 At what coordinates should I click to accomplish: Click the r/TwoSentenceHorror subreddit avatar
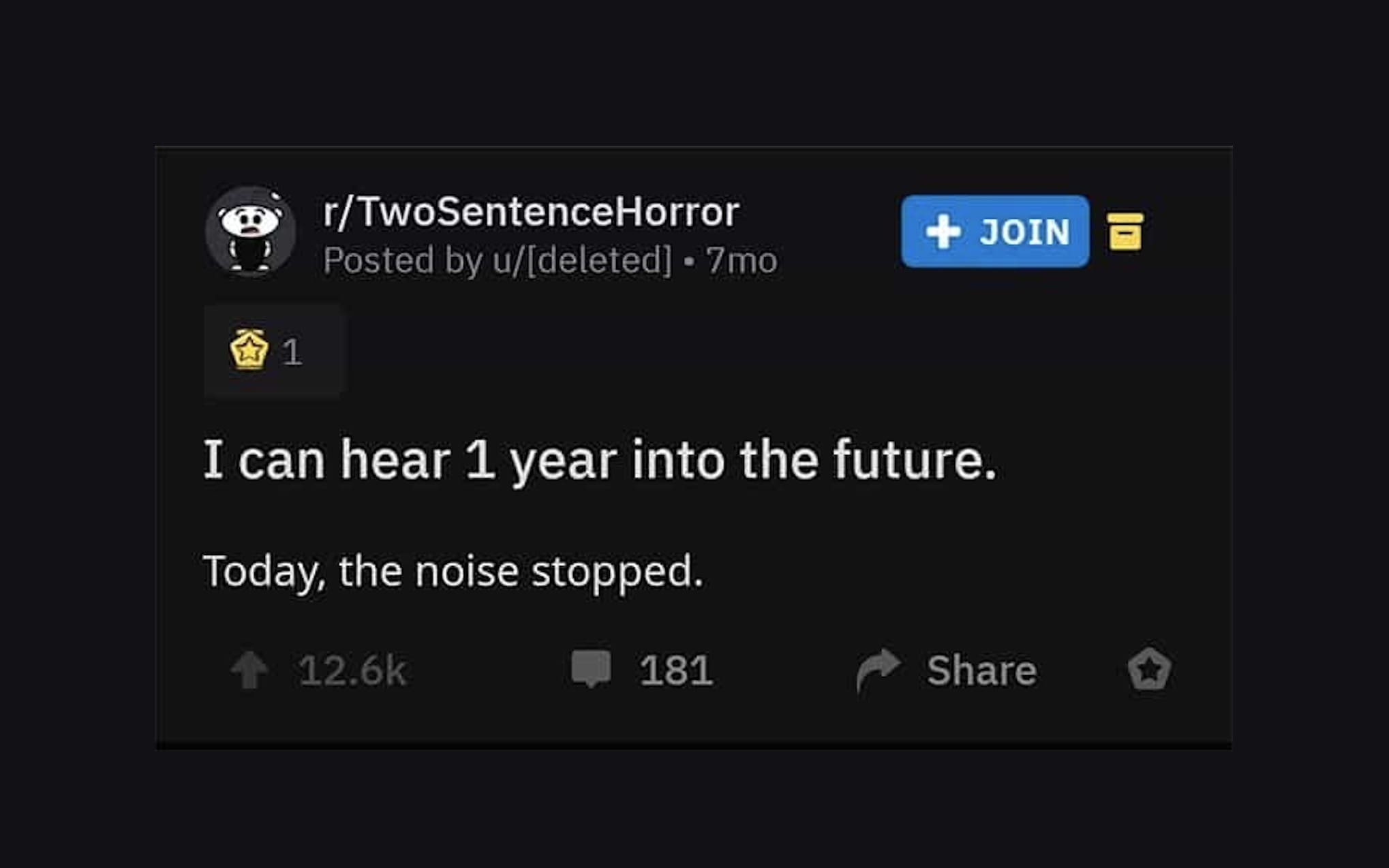250,231
